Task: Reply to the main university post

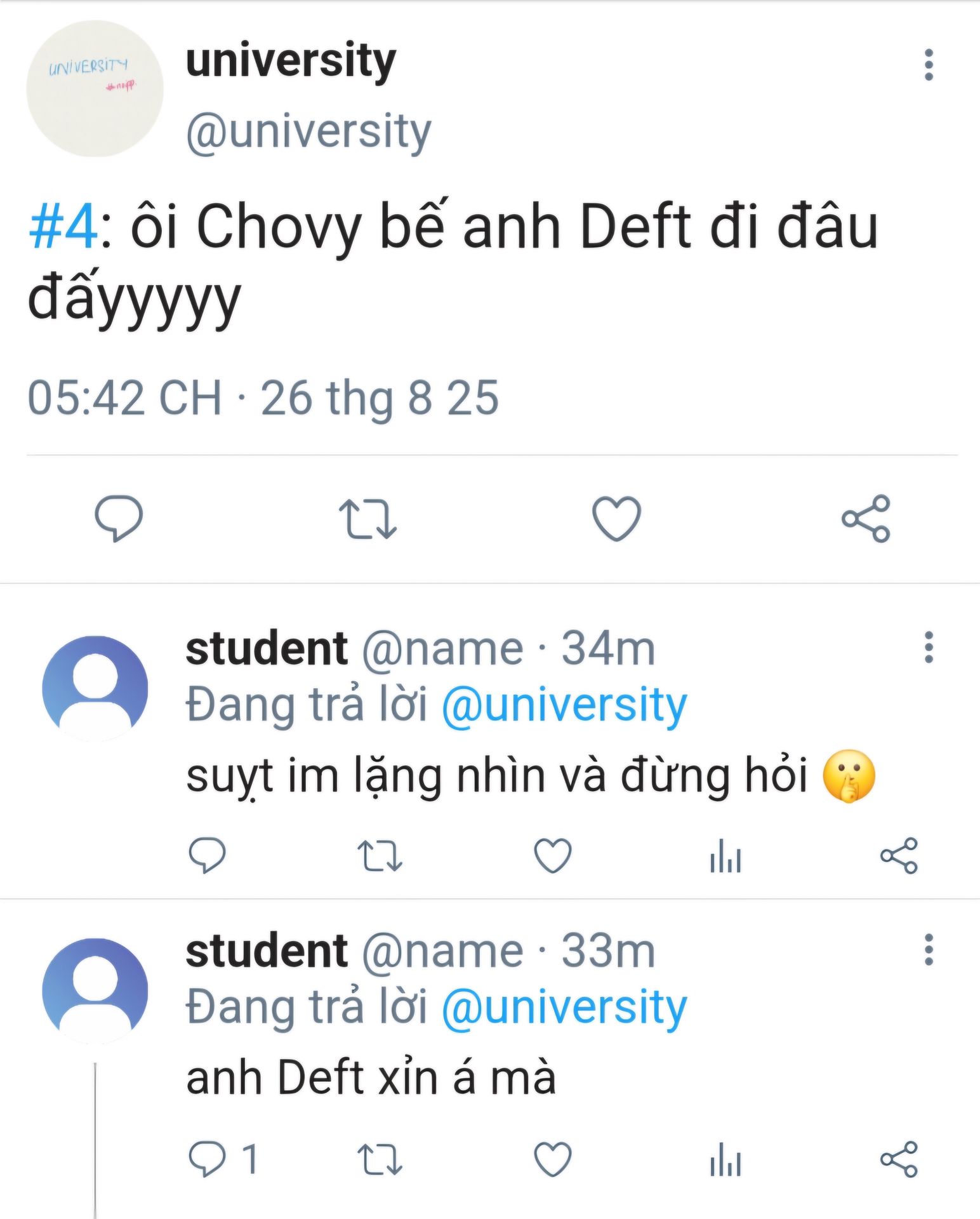Action: pyautogui.click(x=119, y=518)
